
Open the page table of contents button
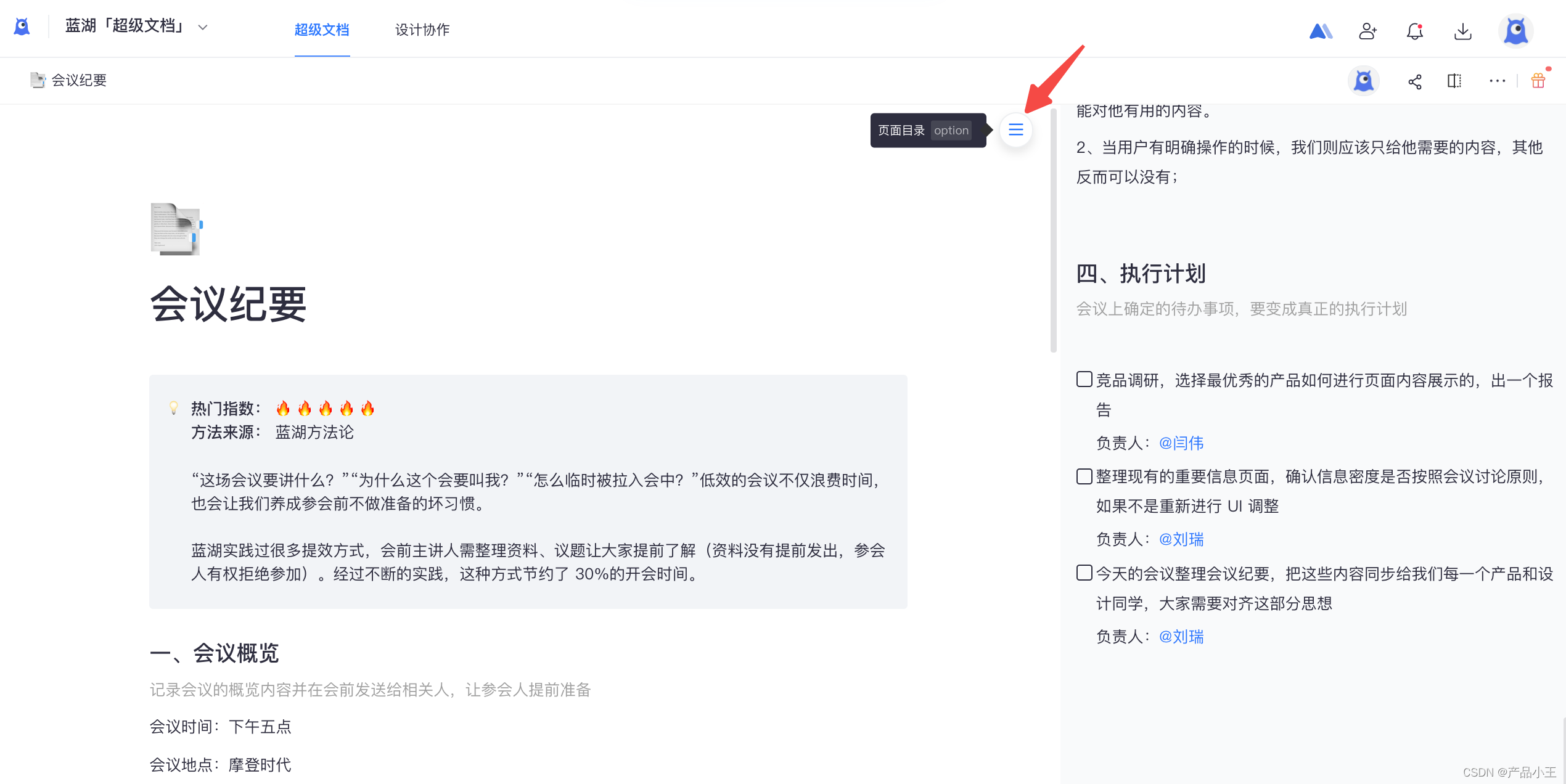click(1015, 130)
